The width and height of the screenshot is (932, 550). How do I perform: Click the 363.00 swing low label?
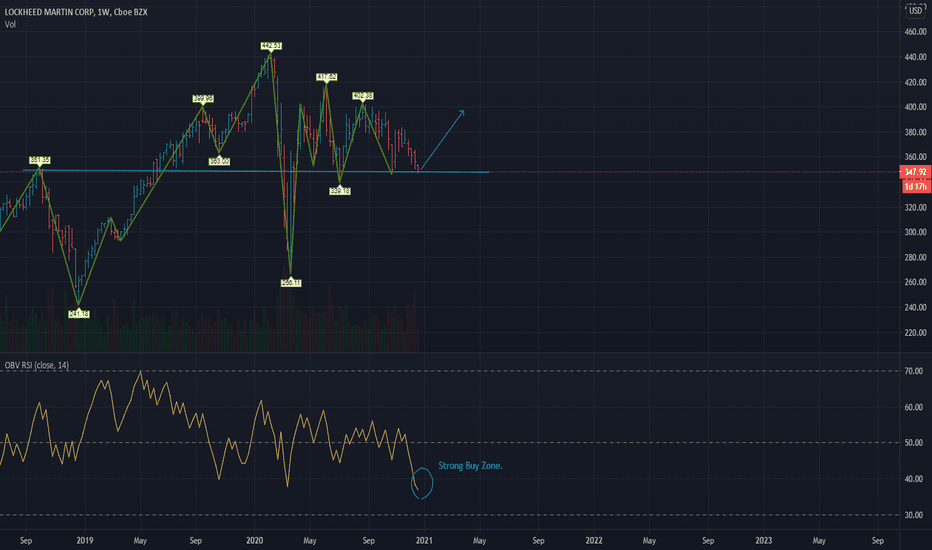tap(219, 161)
